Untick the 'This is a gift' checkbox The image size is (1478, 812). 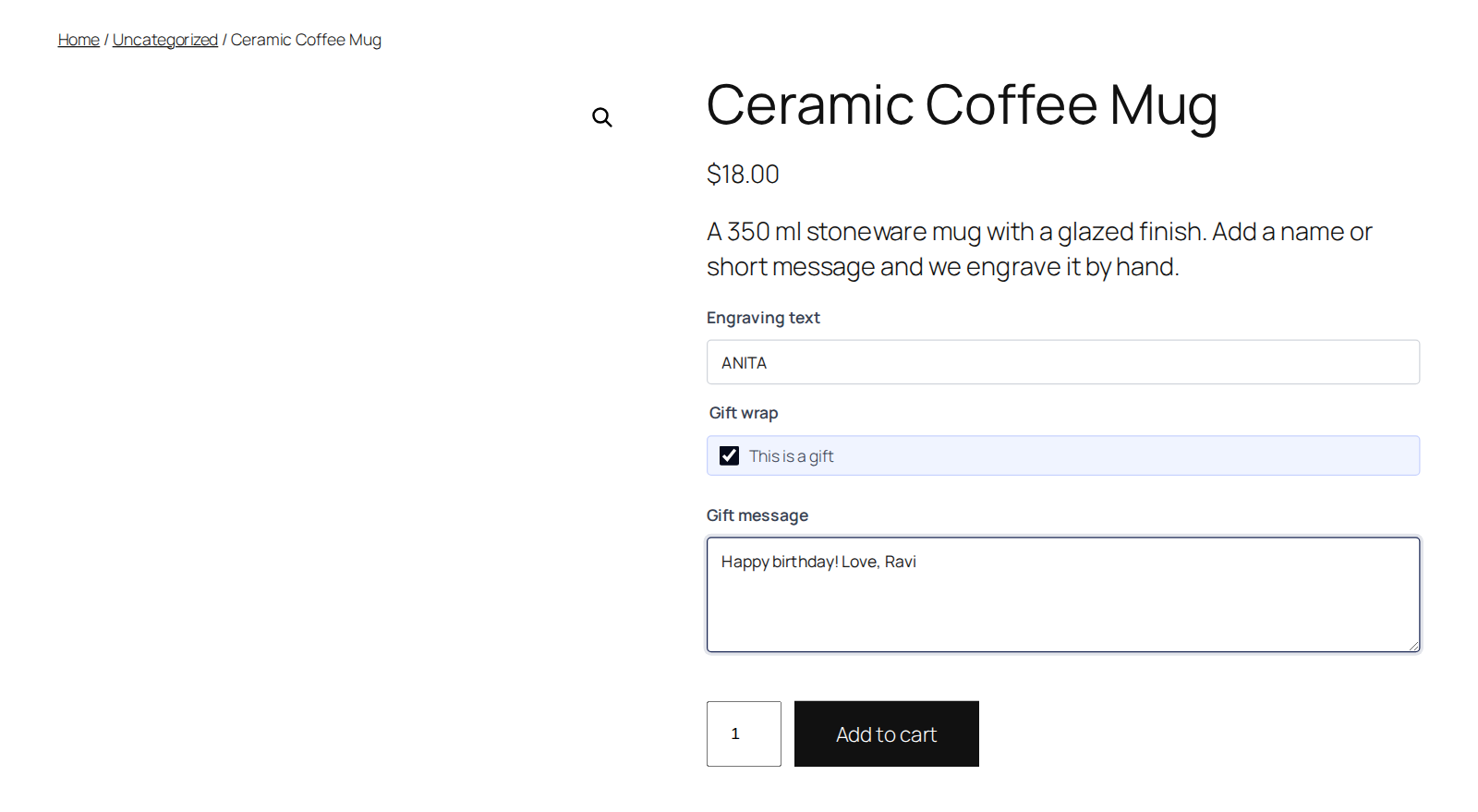pyautogui.click(x=729, y=455)
